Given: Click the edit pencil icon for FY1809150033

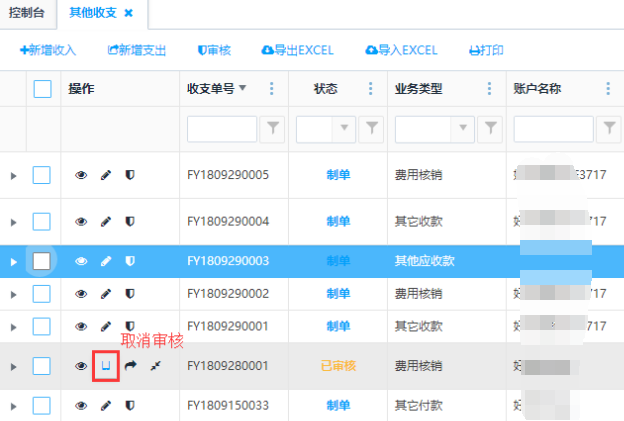Looking at the screenshot, I should [106, 406].
